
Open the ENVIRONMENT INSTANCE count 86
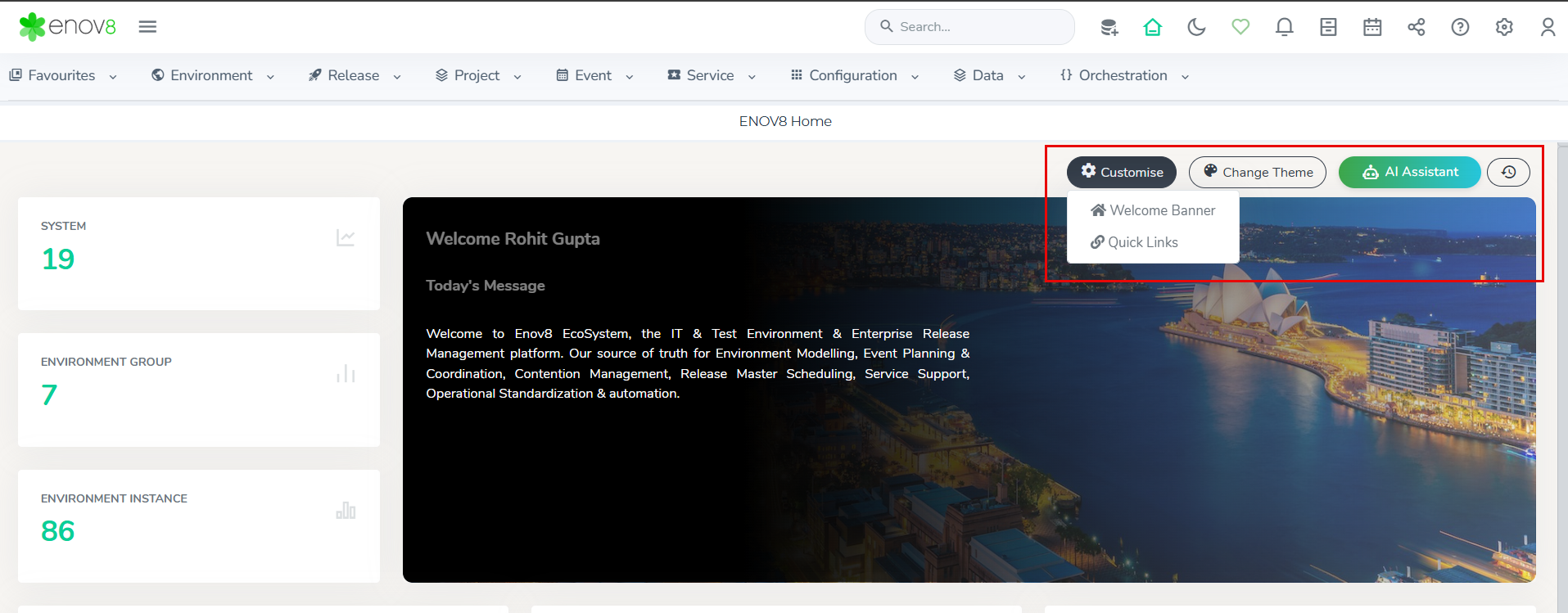point(58,531)
